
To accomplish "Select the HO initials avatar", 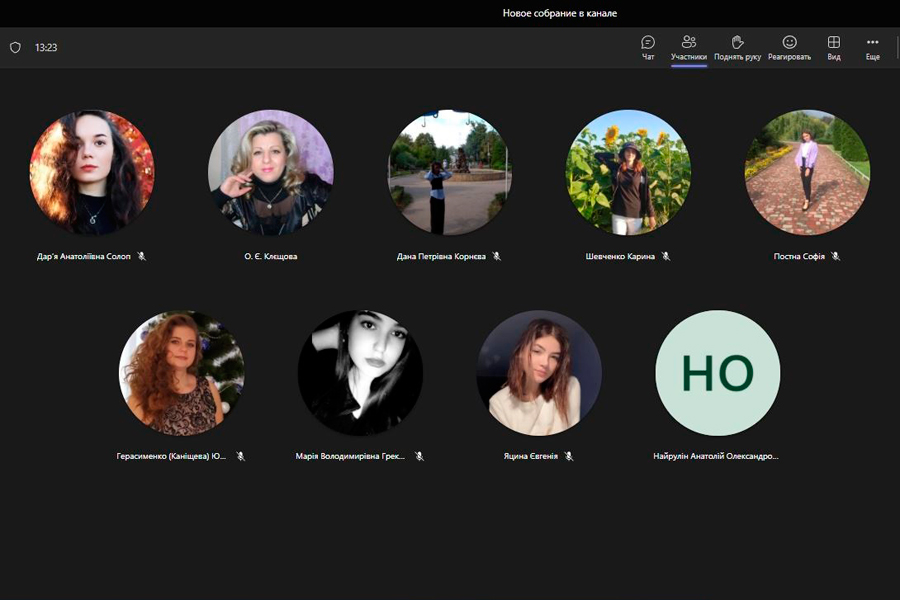I will tap(718, 373).
